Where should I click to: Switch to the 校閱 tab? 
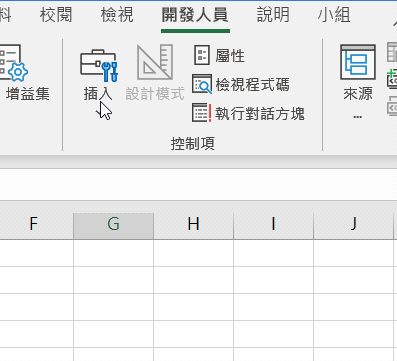[56, 15]
